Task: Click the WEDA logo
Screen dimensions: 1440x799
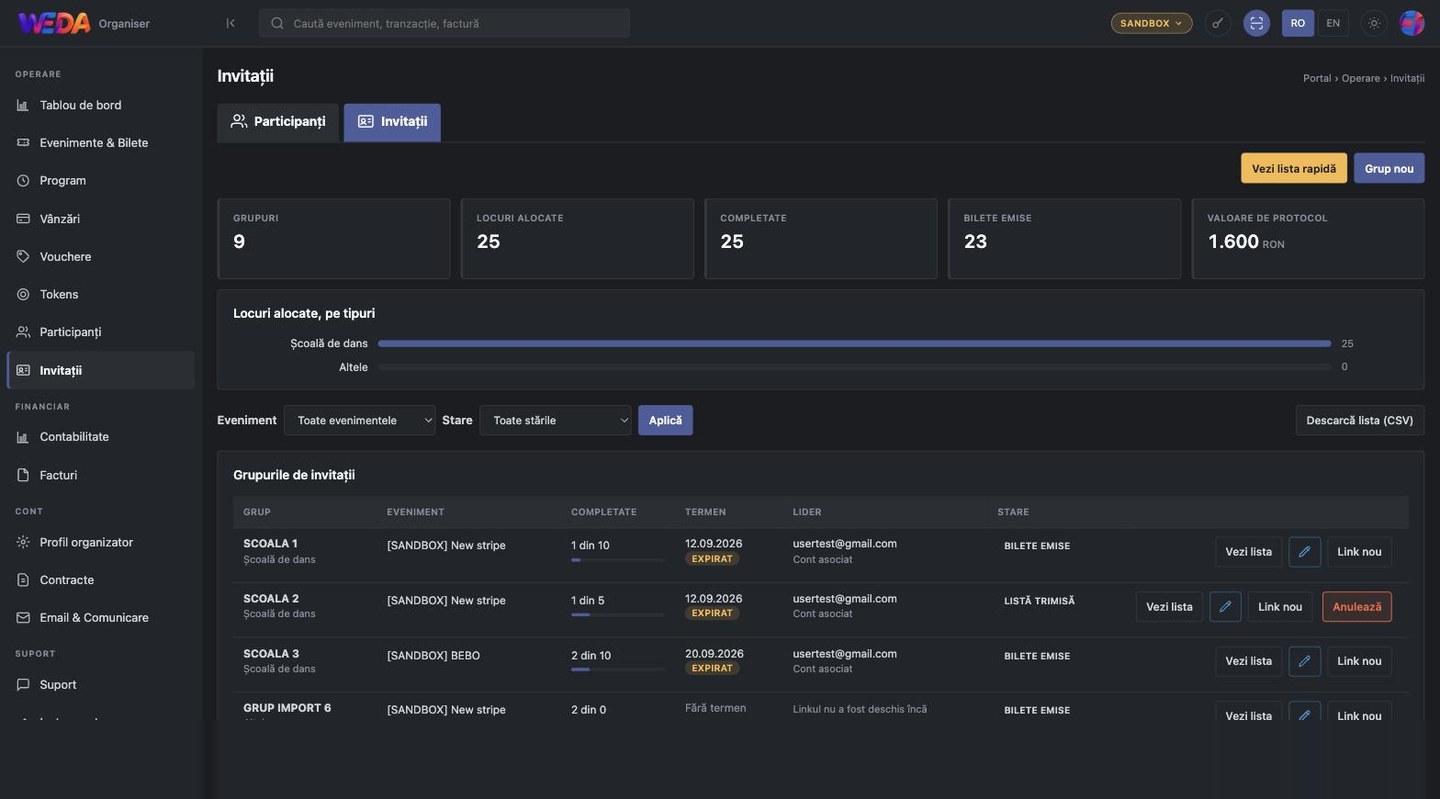Action: [x=54, y=23]
